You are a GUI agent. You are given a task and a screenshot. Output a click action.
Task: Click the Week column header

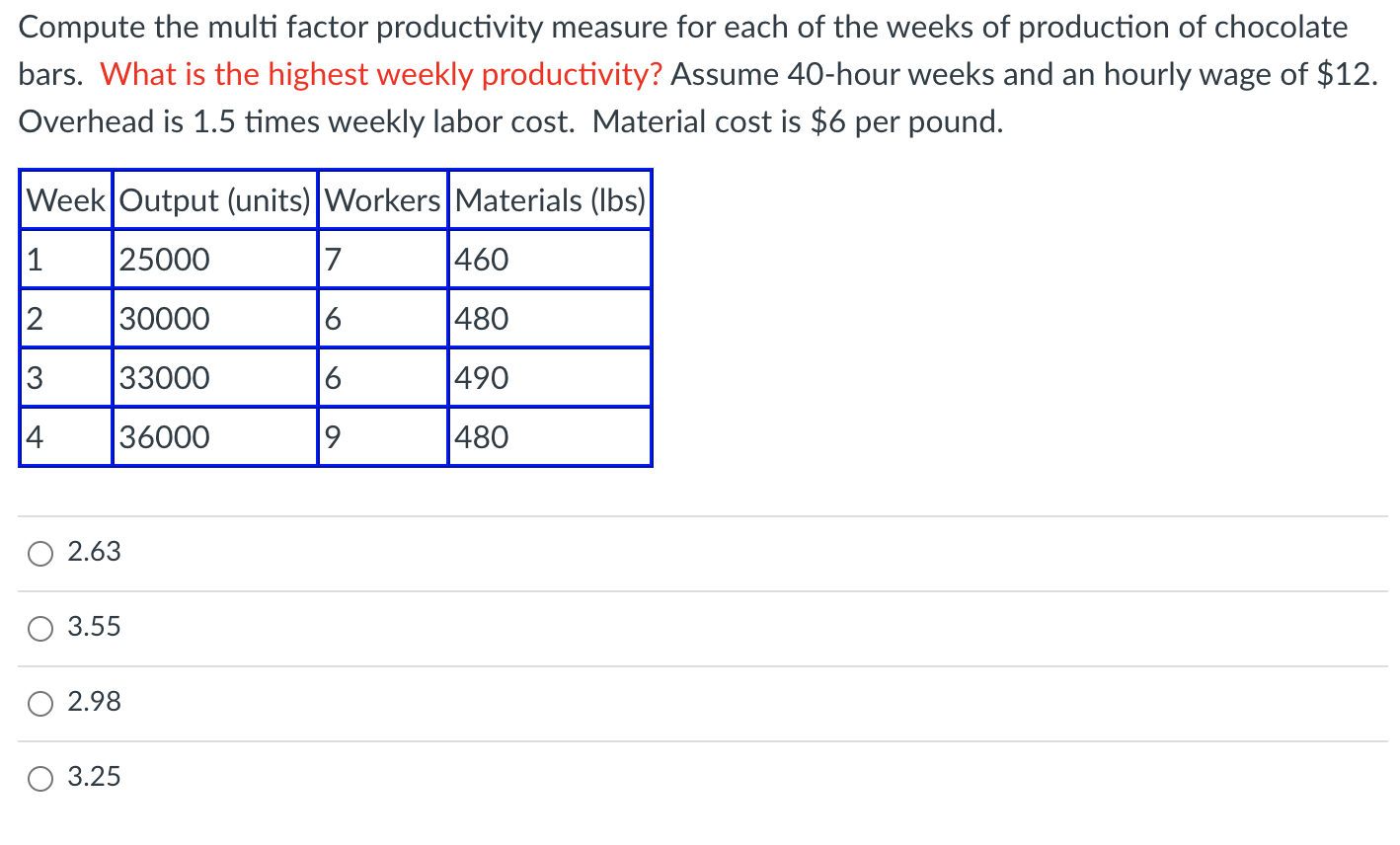(65, 200)
